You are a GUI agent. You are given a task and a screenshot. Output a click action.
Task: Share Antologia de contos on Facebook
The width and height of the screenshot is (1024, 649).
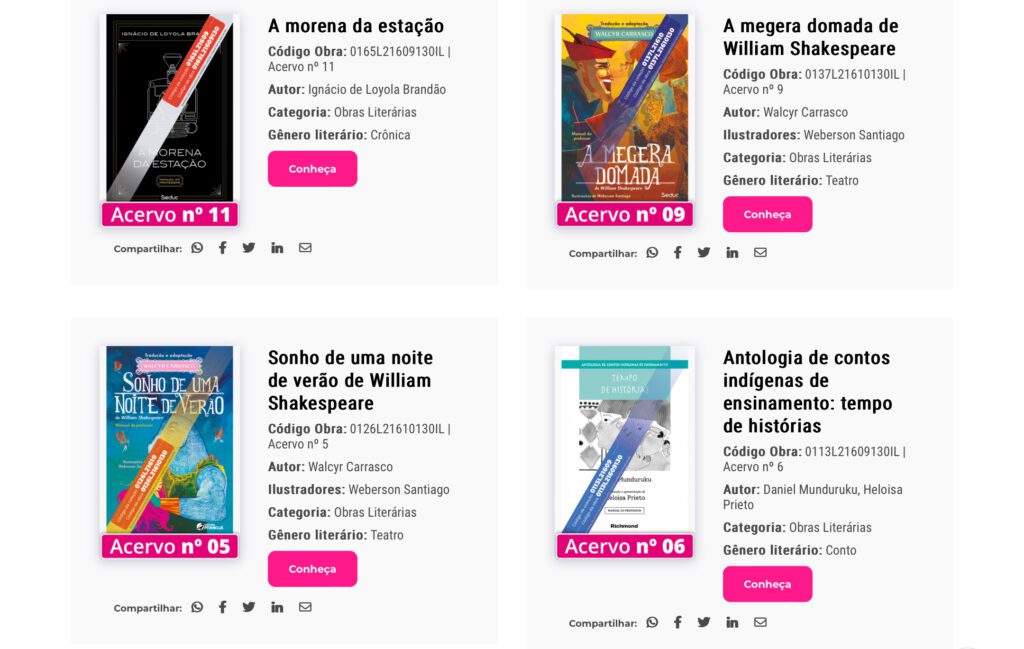[678, 622]
